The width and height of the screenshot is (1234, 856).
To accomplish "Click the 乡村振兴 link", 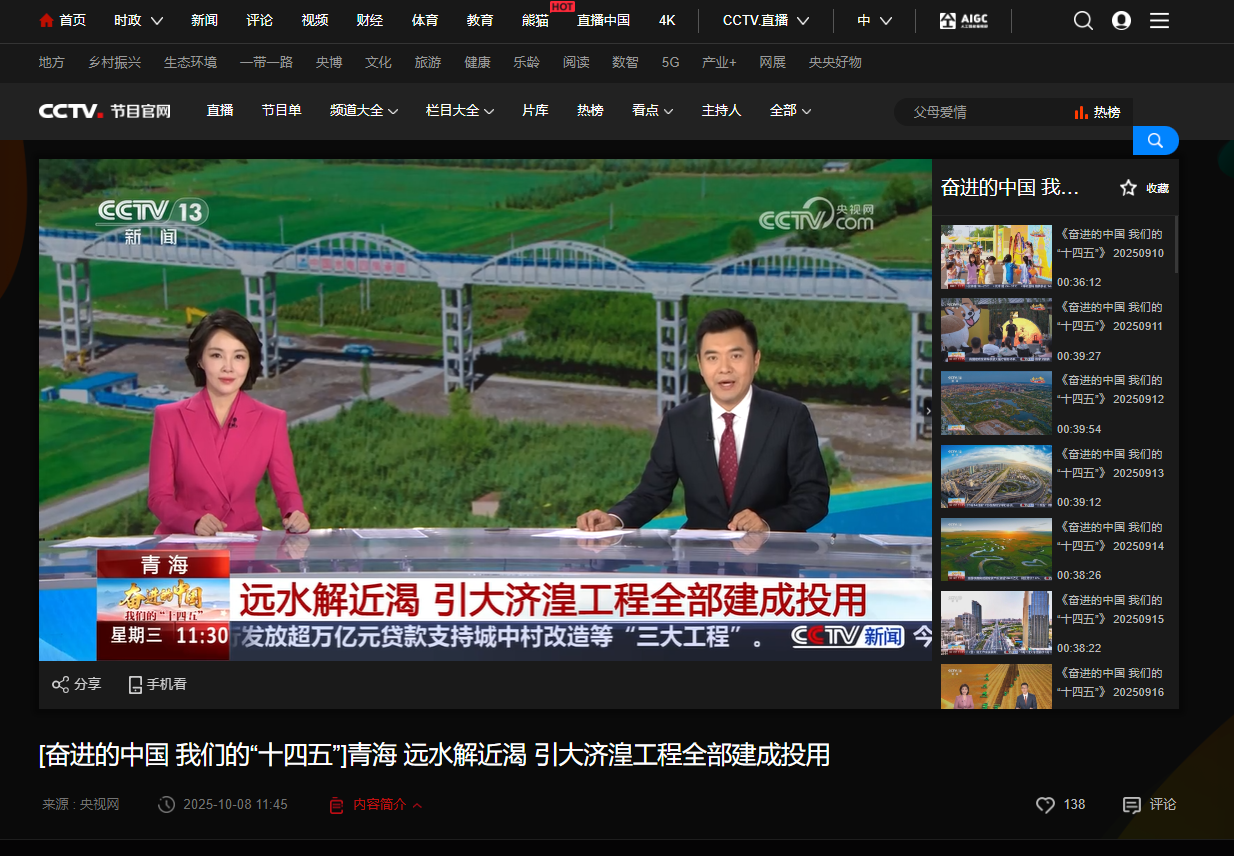I will point(114,62).
